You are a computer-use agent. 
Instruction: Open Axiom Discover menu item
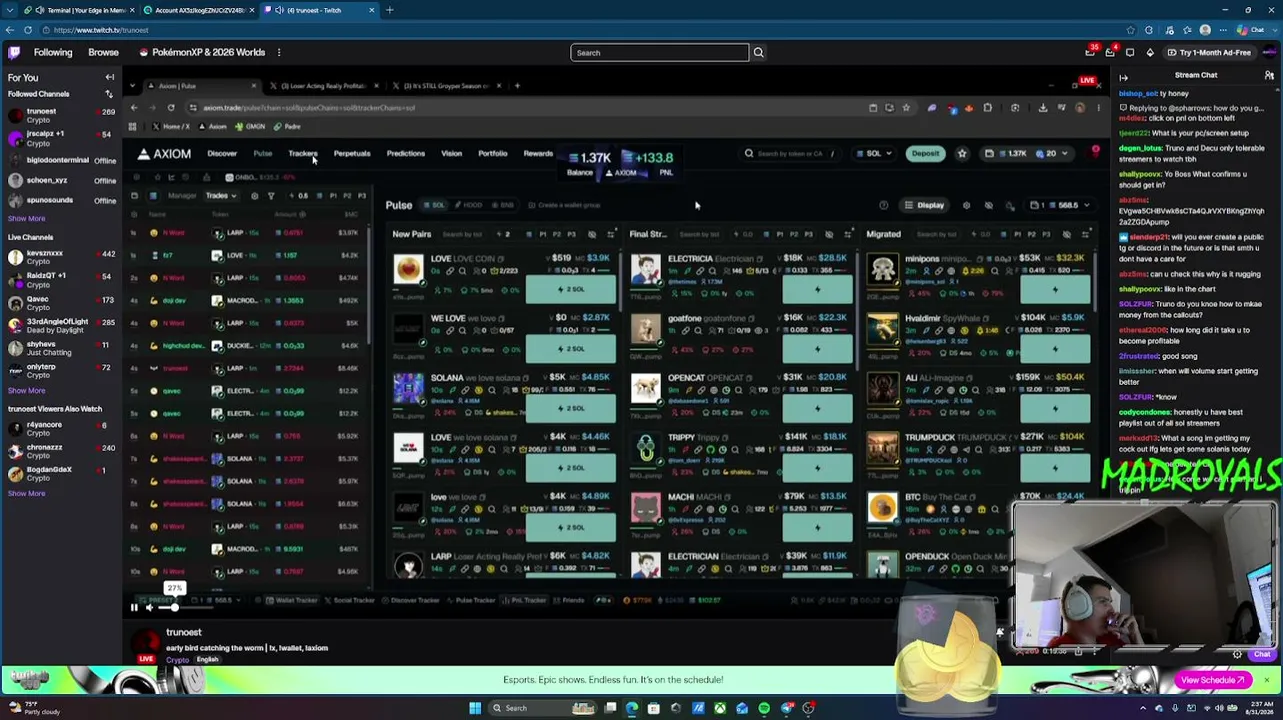(x=222, y=154)
